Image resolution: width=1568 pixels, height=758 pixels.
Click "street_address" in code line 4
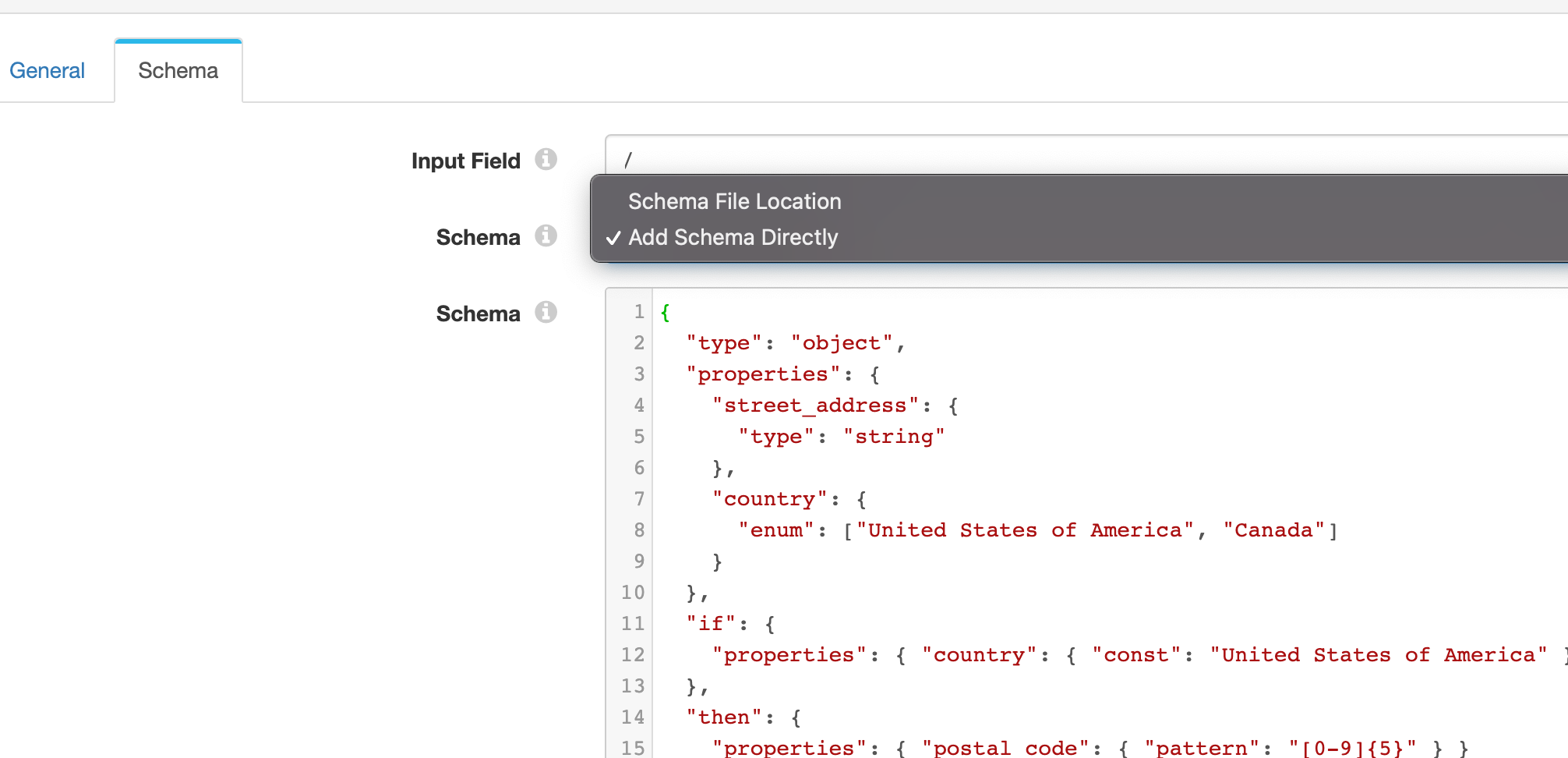click(815, 406)
